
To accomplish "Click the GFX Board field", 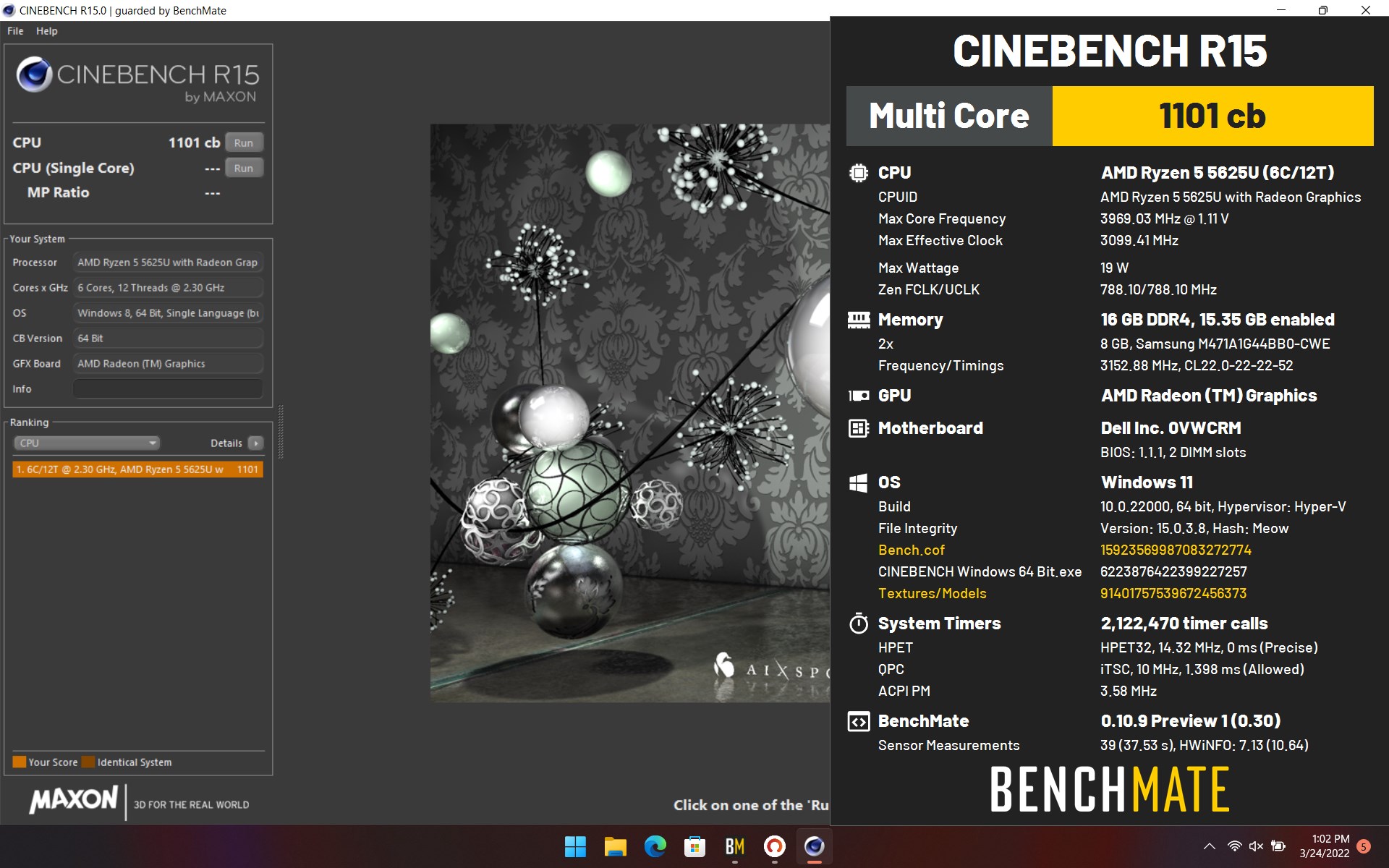I will (168, 363).
